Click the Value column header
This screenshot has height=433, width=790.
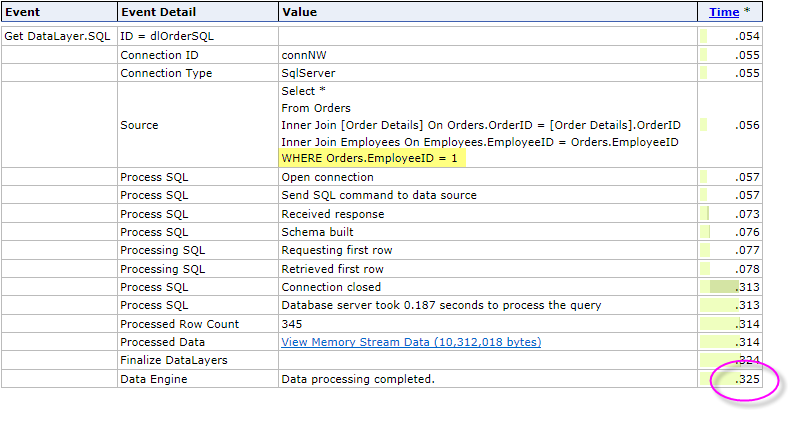pos(300,12)
